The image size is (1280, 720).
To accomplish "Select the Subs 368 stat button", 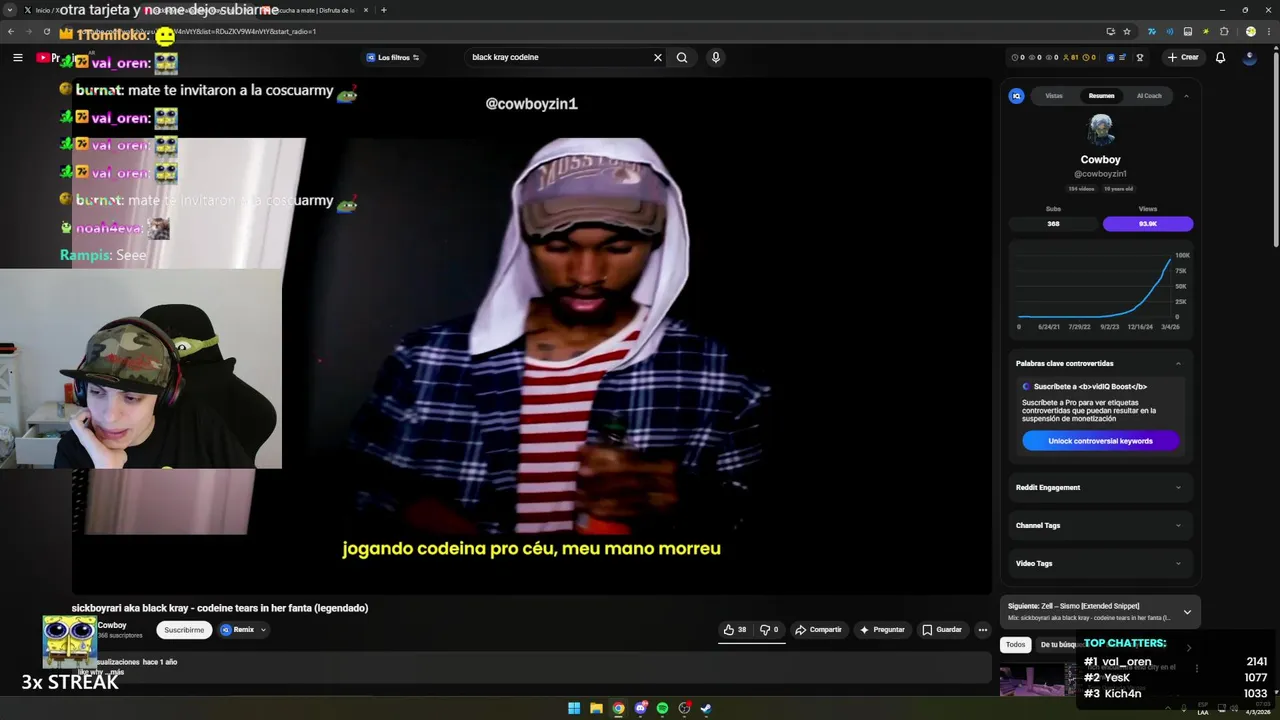I will [1053, 224].
